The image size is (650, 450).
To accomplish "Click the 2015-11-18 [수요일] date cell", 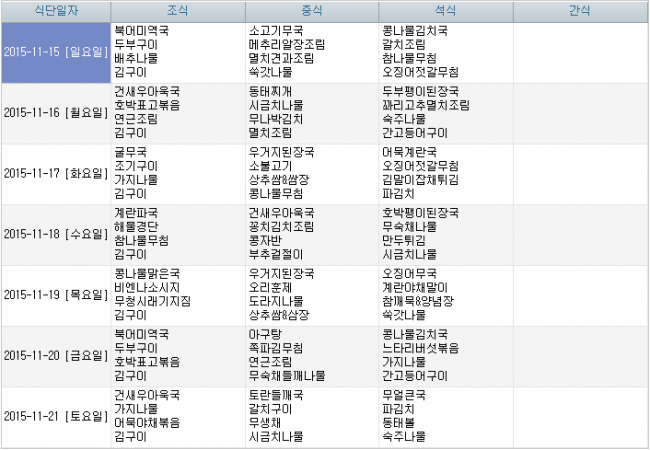I will [x=55, y=234].
